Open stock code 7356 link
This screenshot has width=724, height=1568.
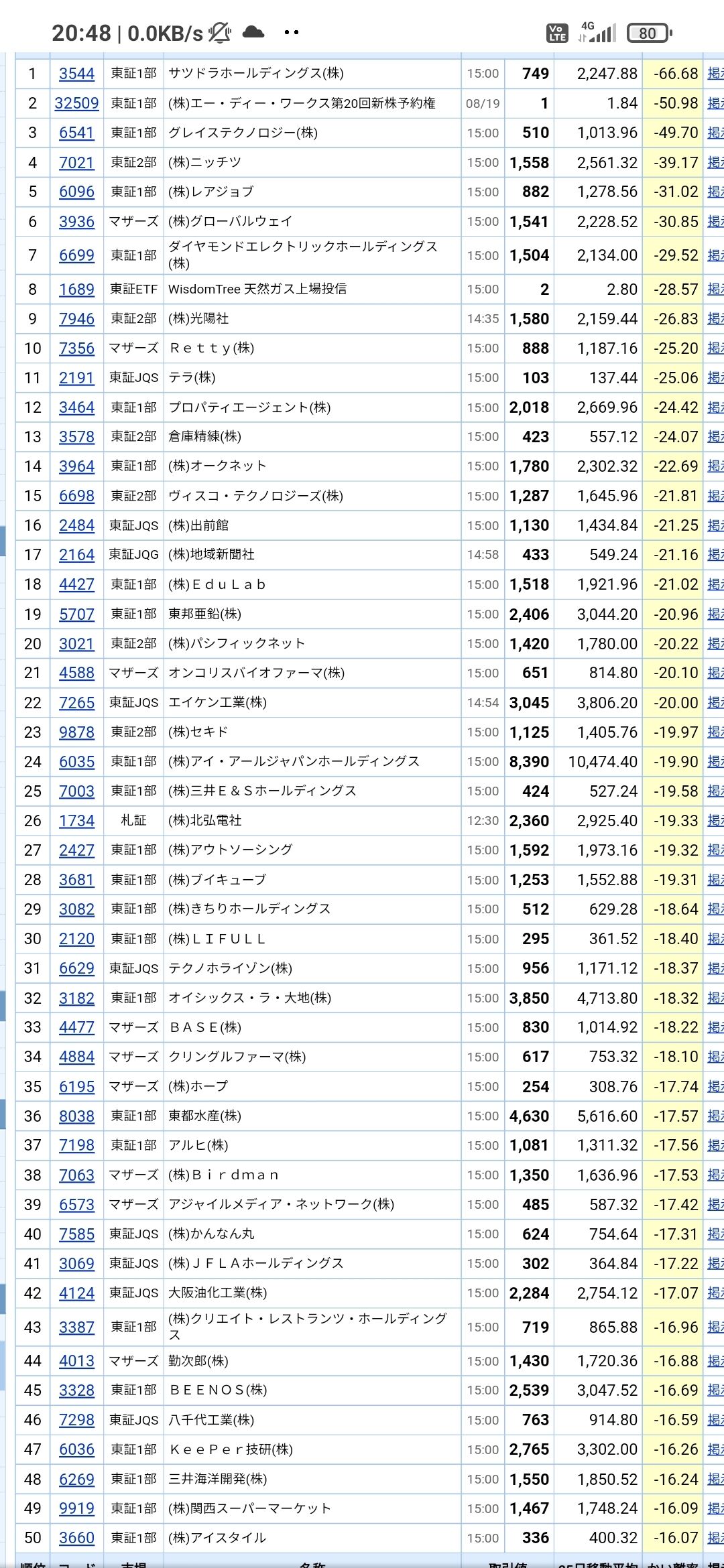tap(76, 348)
